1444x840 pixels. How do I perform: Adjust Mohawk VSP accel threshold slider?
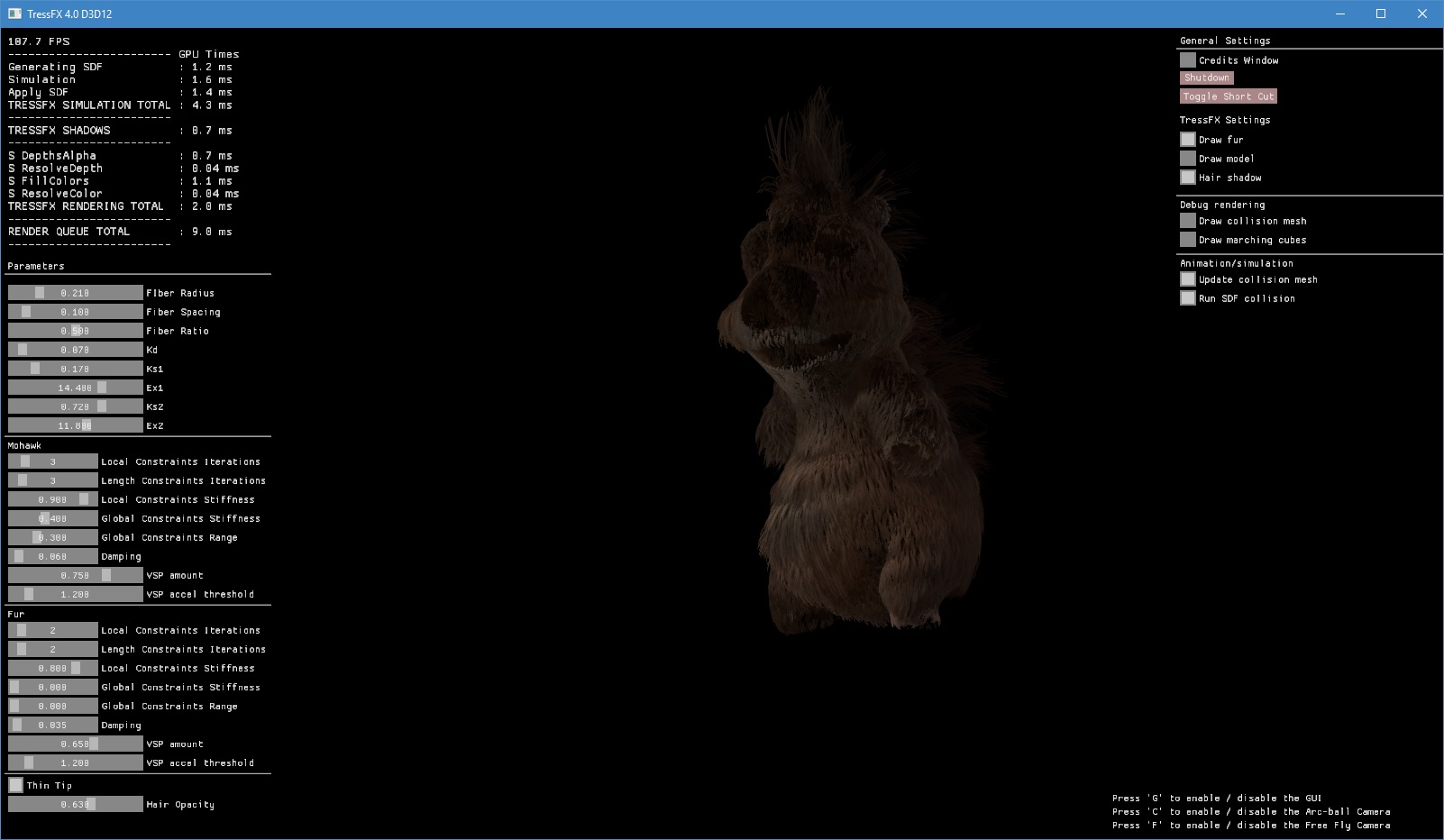click(x=76, y=594)
